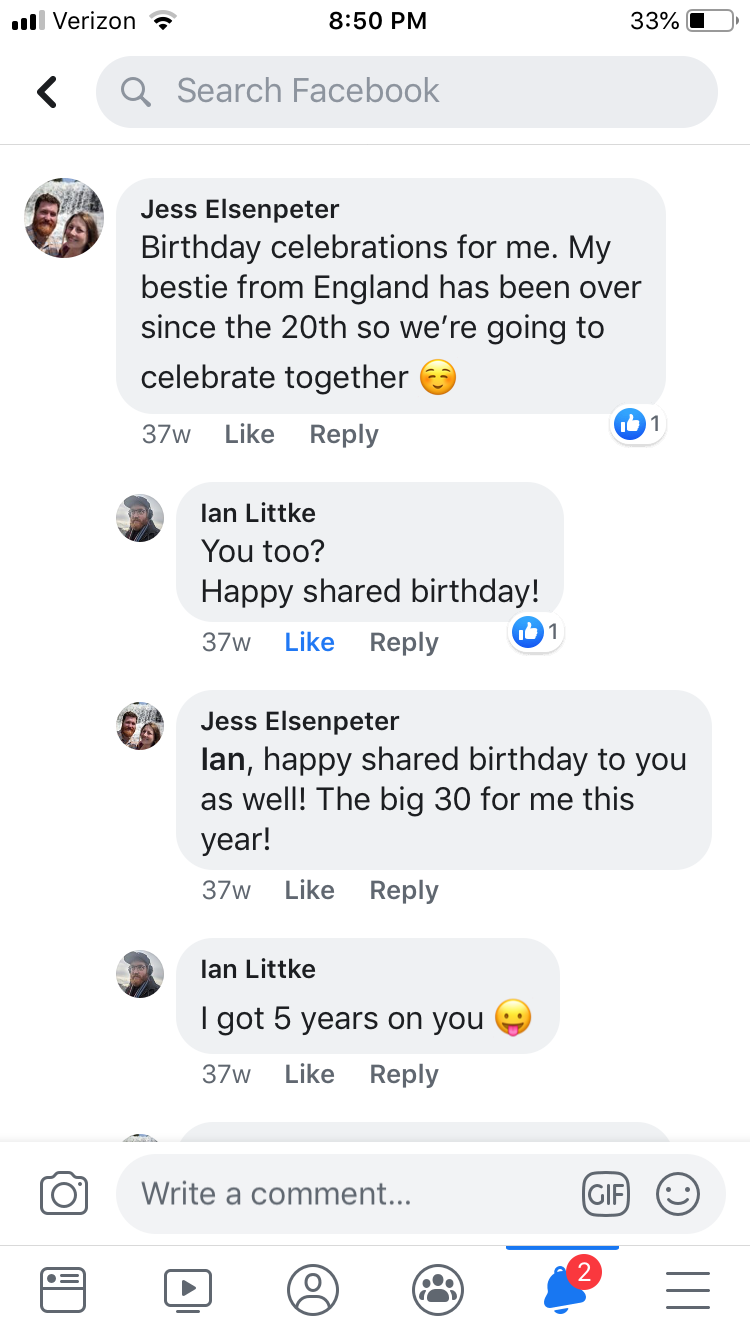The height and width of the screenshot is (1334, 750).
Task: Open the News Feed tab icon
Action: coord(63,1289)
